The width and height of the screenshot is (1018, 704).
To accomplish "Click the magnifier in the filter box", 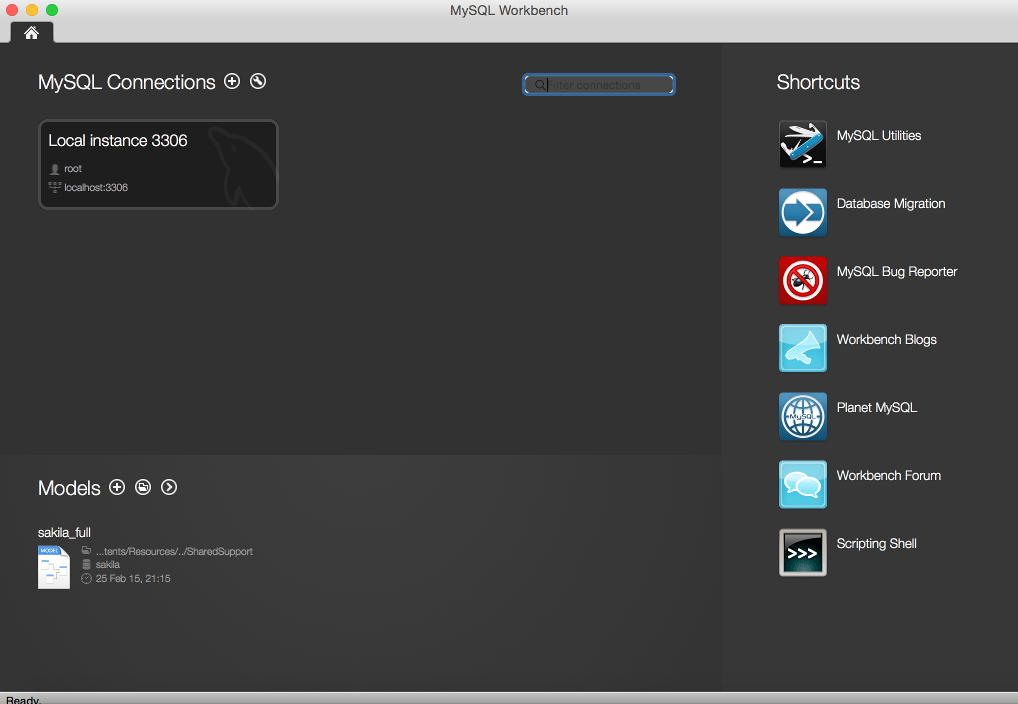I will (x=538, y=85).
